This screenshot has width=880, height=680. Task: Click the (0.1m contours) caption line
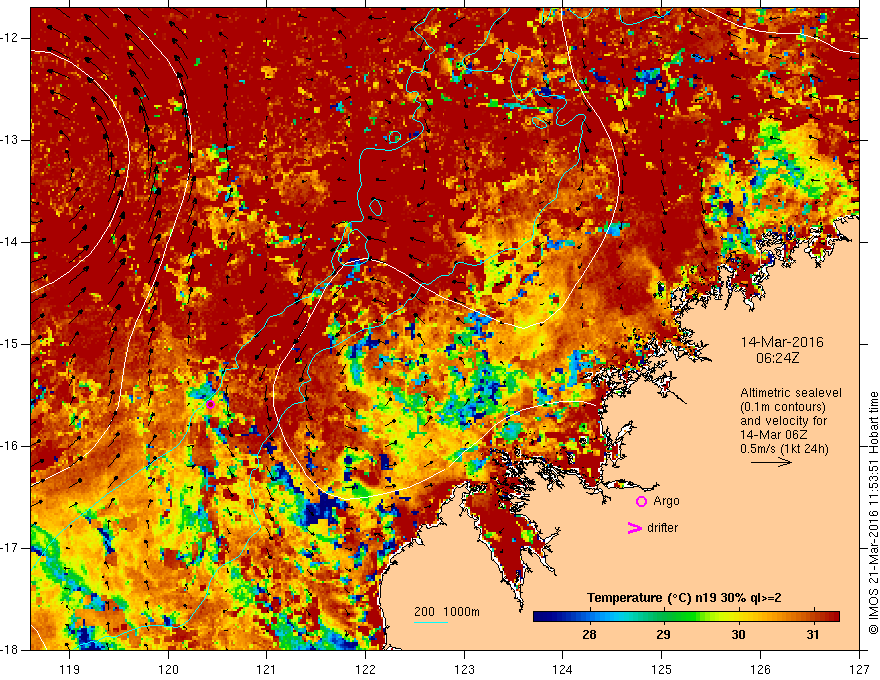pos(783,407)
